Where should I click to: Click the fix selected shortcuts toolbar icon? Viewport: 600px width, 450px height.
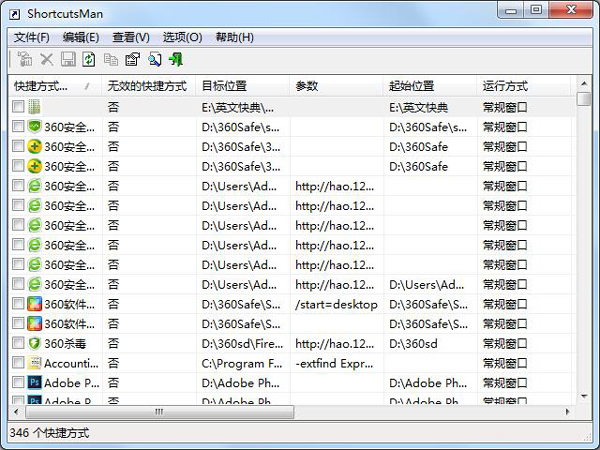coord(25,60)
